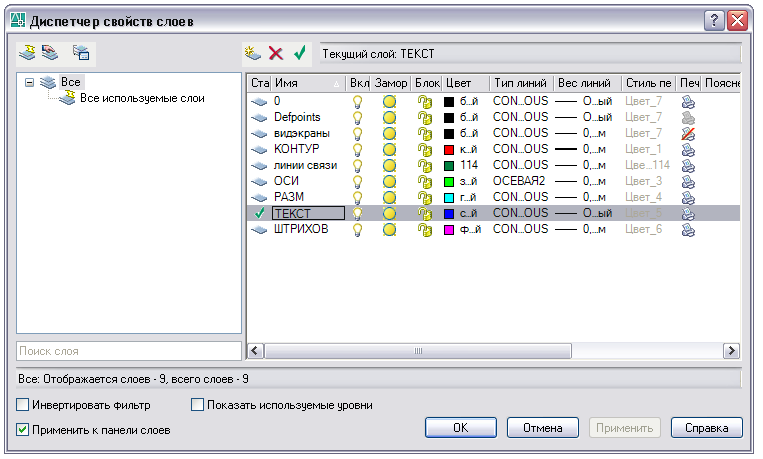Toggle plot printer icon for Defpoints
Screen dimensions: 763x459
click(x=688, y=118)
